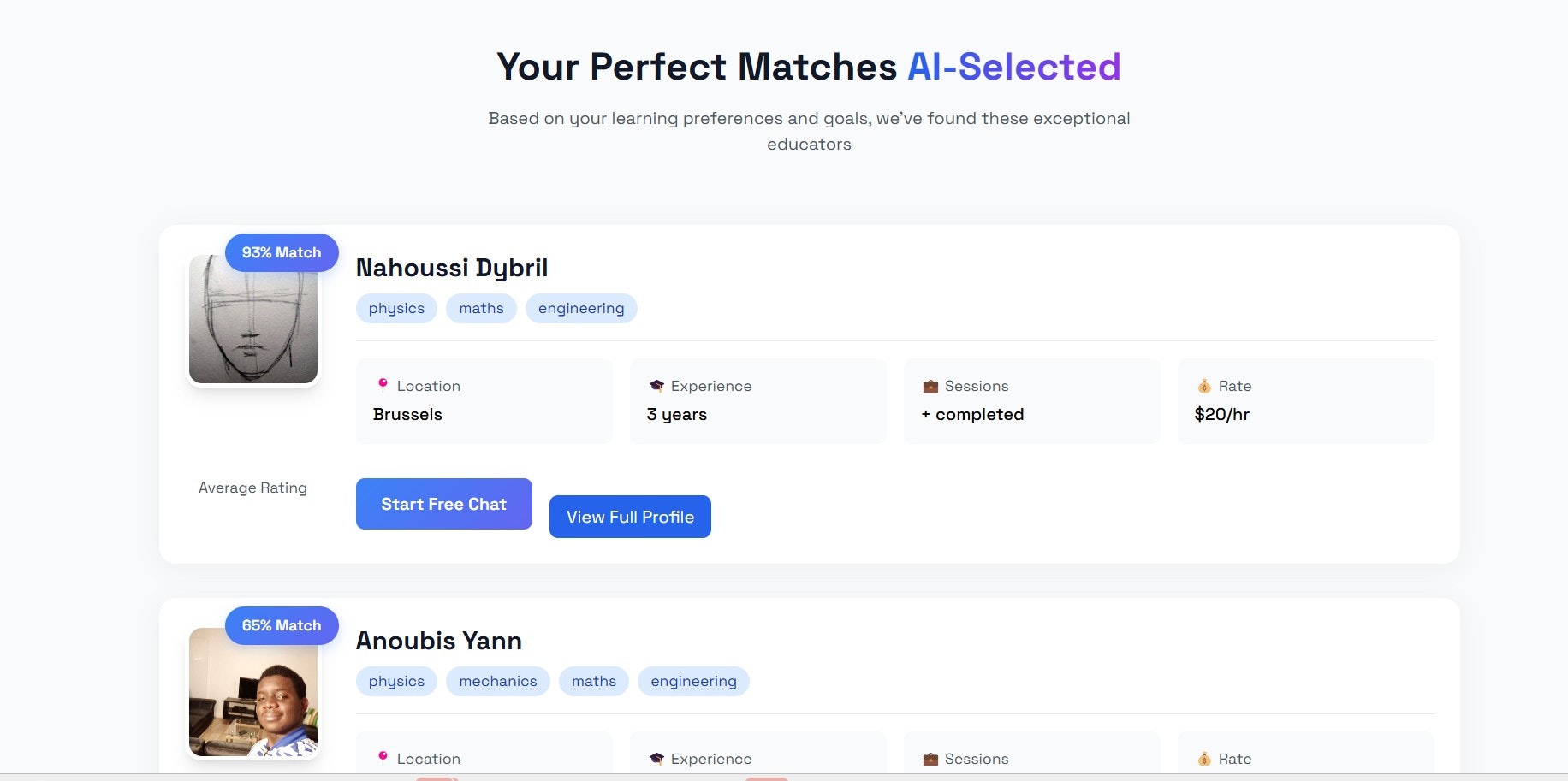Click the Sessions briefcase icon in first card
The image size is (1568, 781).
click(x=930, y=386)
